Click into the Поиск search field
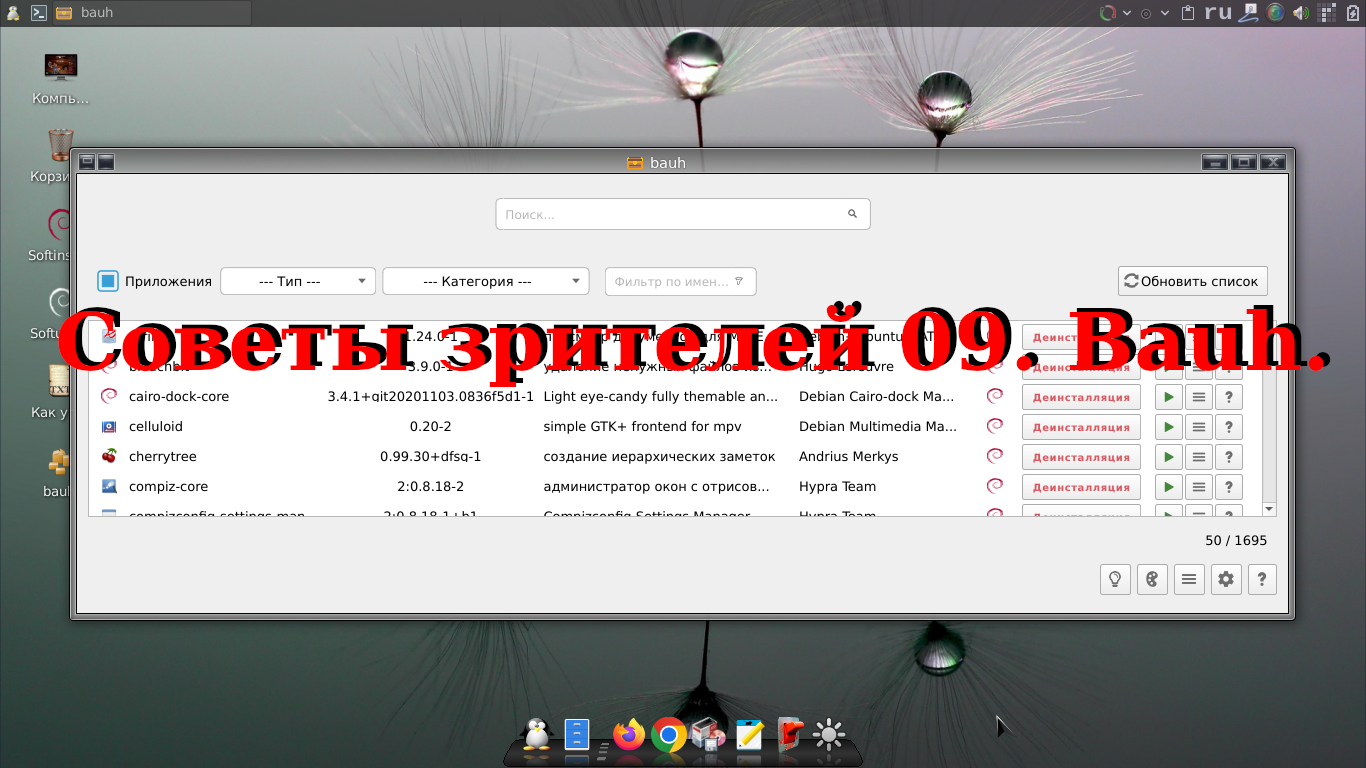Screen dimensions: 1366x768 pyautogui.click(x=683, y=214)
